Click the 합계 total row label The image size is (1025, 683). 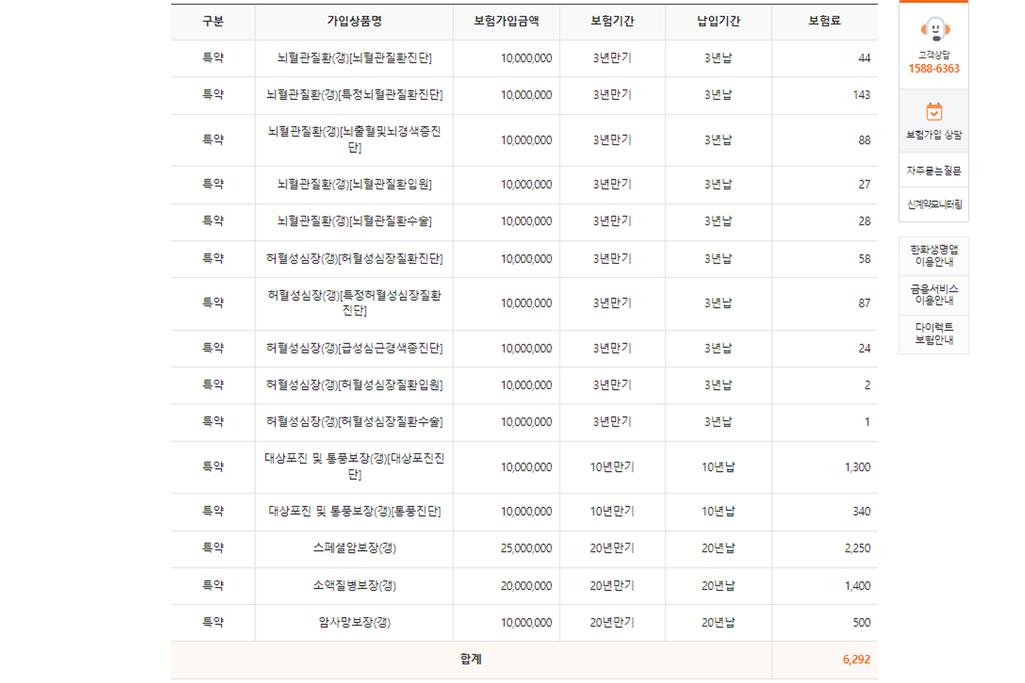(471, 659)
